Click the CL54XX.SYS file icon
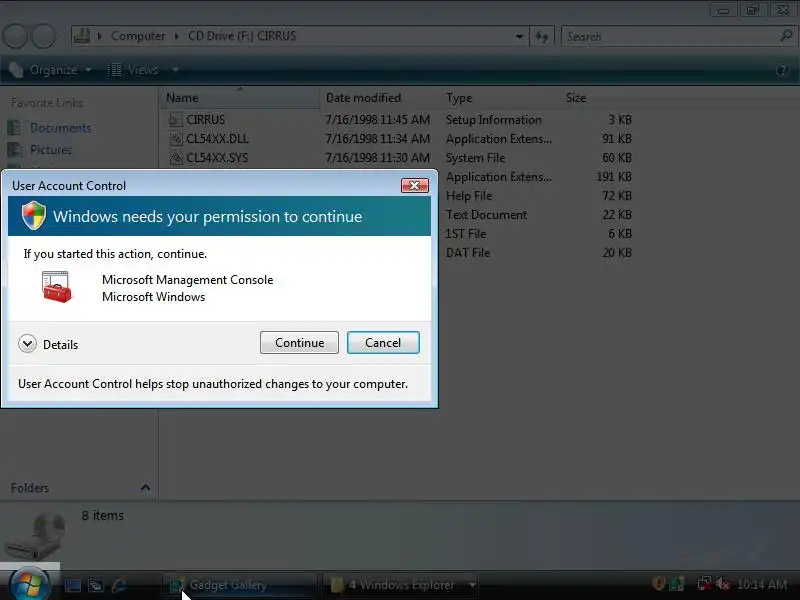The image size is (800, 600). pos(176,158)
